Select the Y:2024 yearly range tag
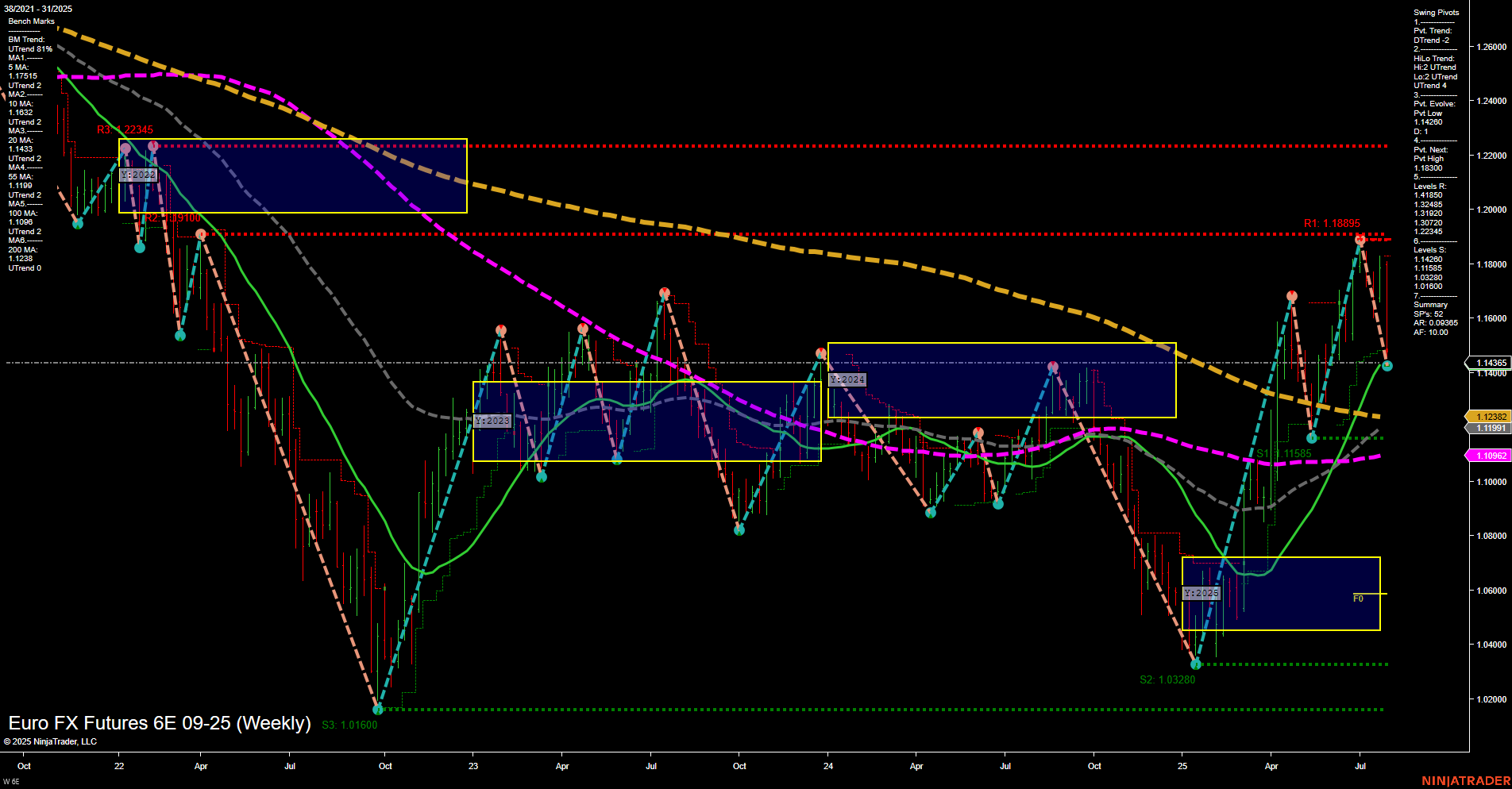Image resolution: width=1512 pixels, height=789 pixels. click(847, 379)
